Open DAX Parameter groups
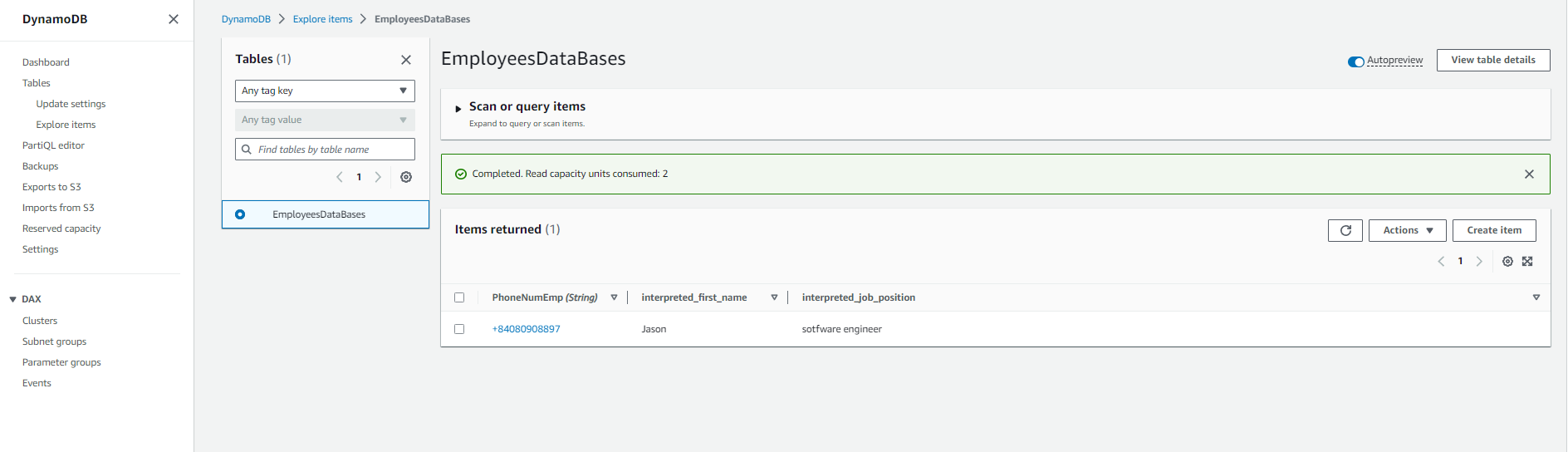 pyautogui.click(x=61, y=362)
